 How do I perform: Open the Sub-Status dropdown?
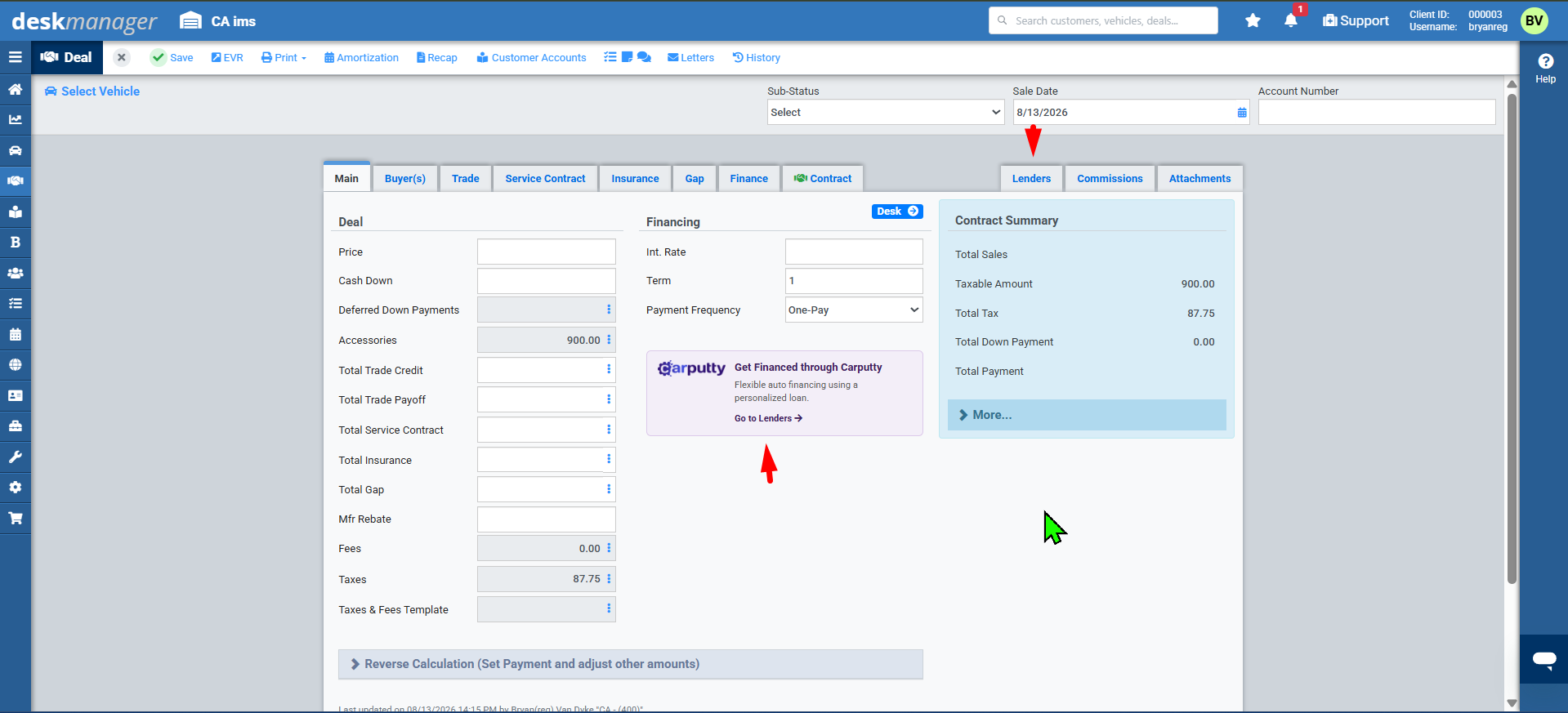886,112
